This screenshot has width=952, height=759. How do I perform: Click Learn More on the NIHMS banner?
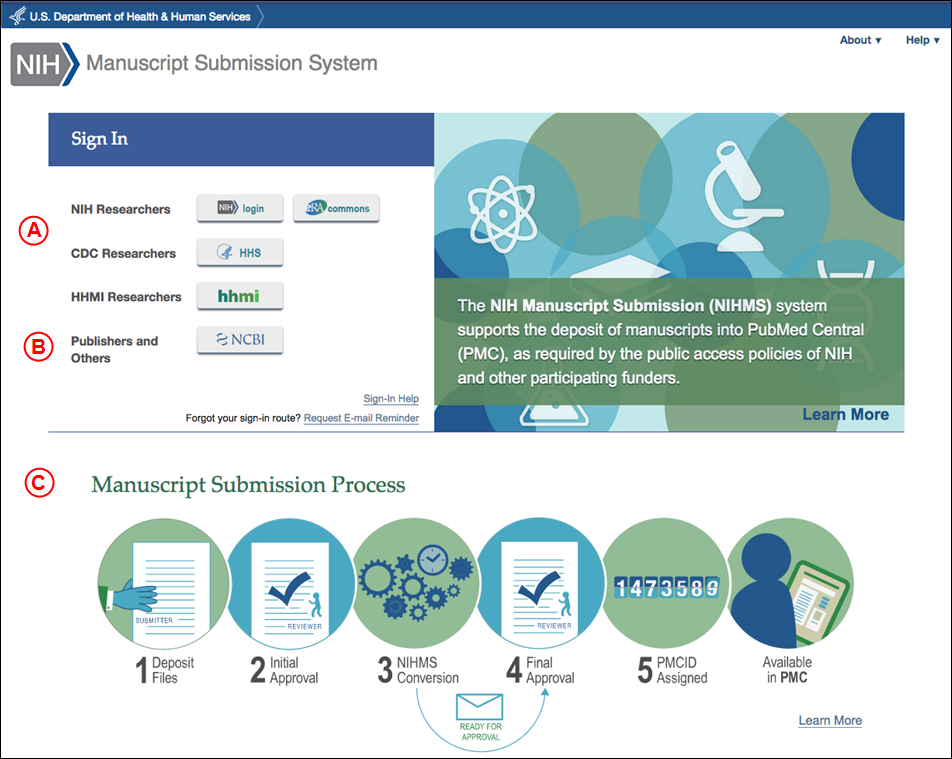tap(845, 414)
